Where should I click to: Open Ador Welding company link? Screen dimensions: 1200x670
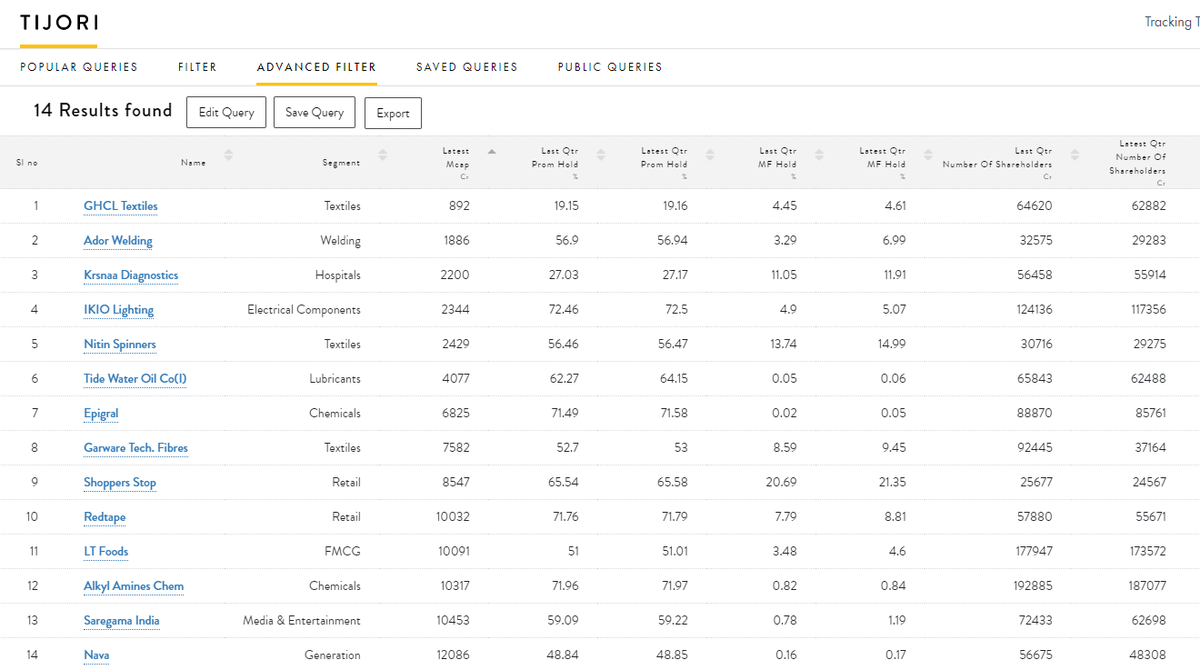(x=118, y=241)
